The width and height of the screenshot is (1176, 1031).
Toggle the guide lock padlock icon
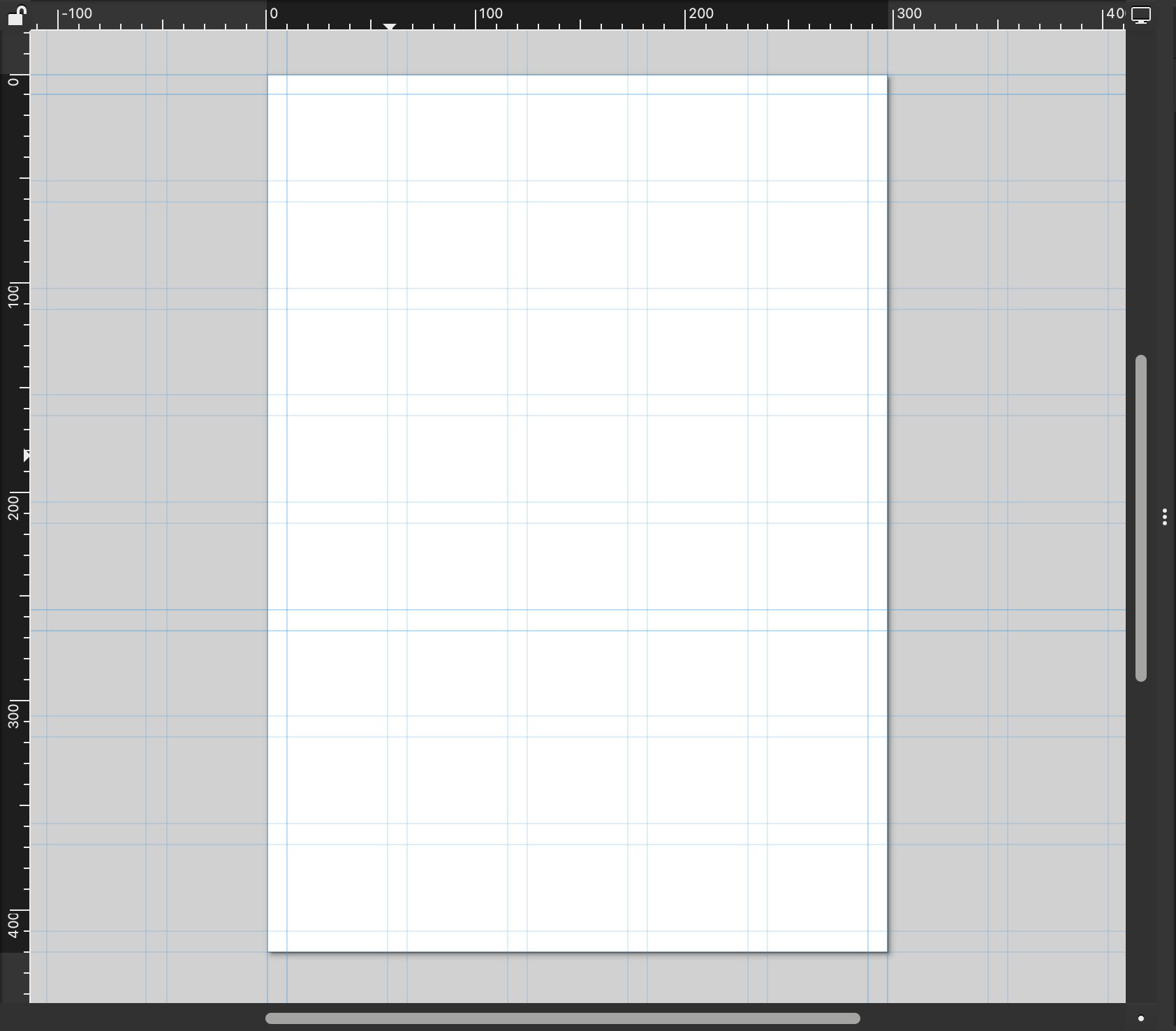16,15
